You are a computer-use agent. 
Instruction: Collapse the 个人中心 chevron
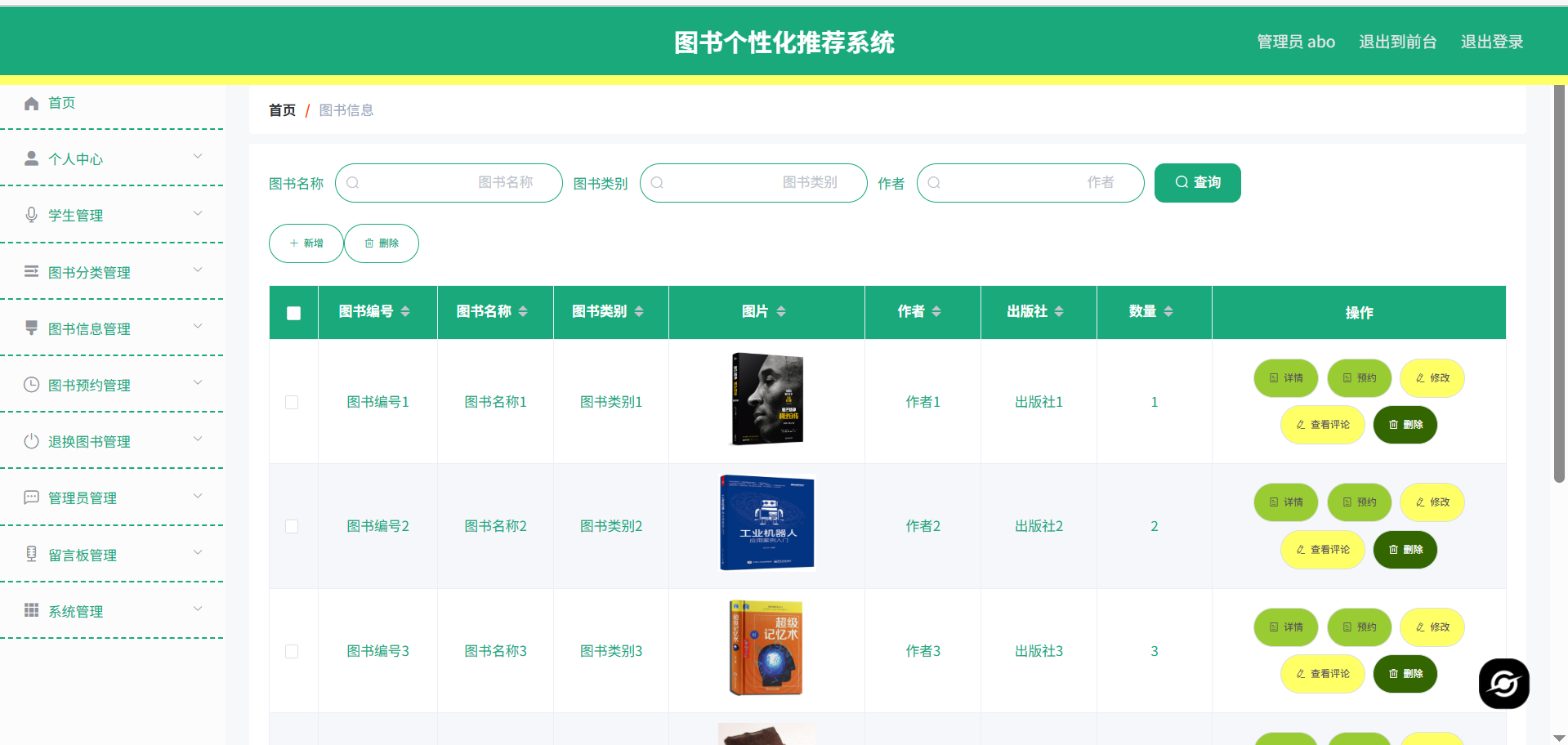tap(197, 156)
